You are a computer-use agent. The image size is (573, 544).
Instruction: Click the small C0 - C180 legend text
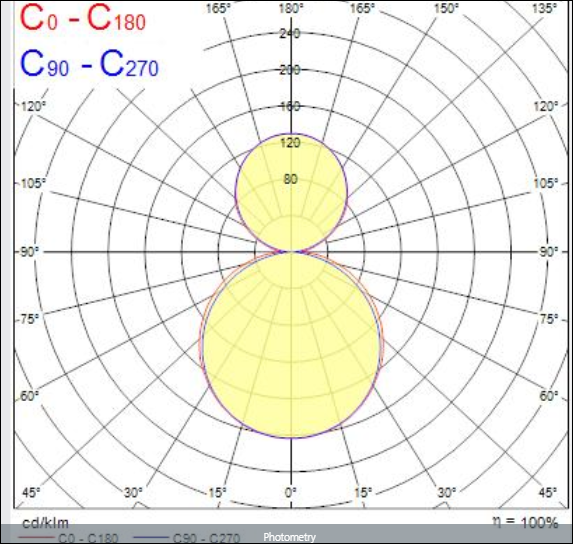click(88, 538)
